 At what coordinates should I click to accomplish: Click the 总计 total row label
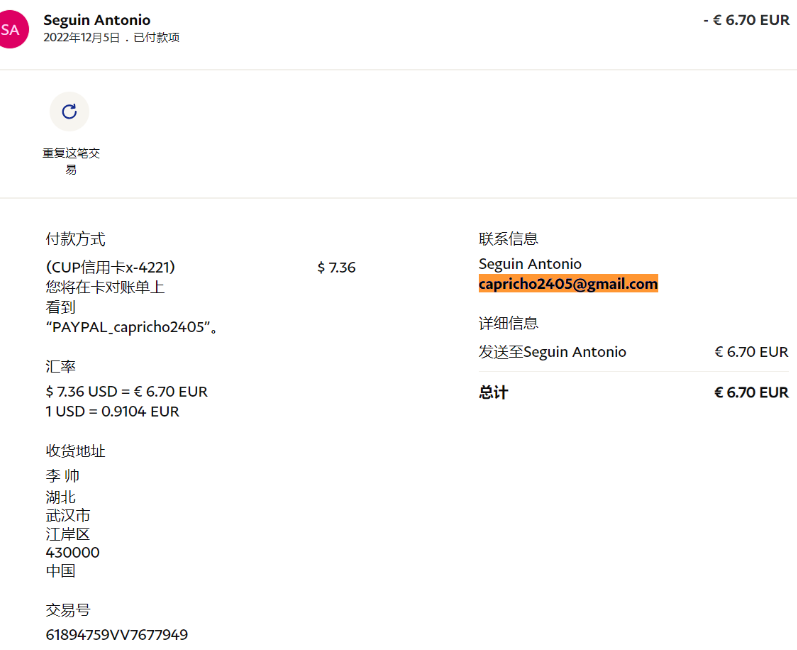pos(493,392)
